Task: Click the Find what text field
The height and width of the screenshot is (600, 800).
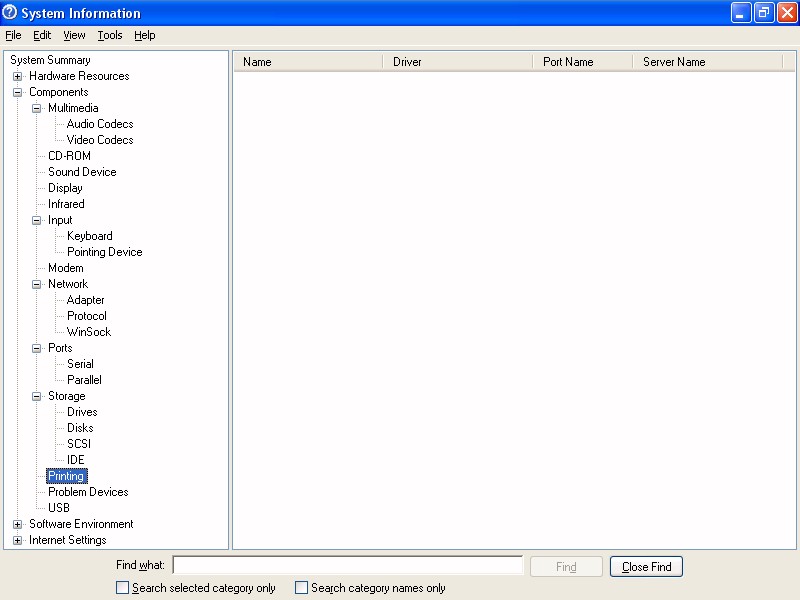Action: coord(348,565)
